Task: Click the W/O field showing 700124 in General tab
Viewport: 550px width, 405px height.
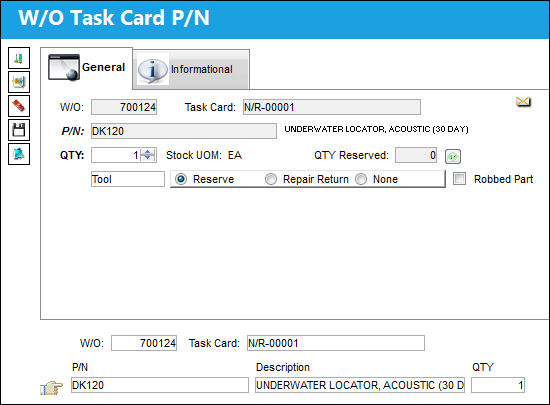Action: [124, 107]
